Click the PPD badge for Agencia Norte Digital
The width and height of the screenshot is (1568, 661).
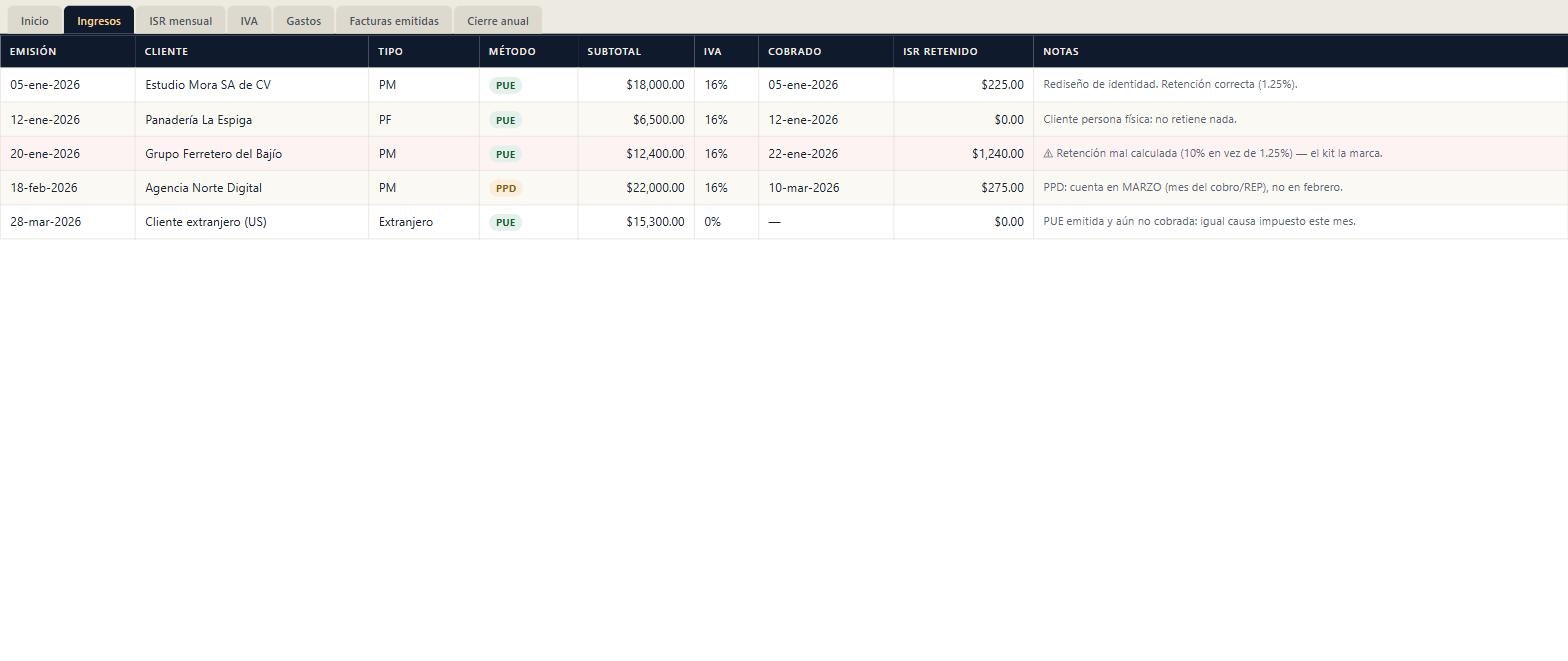click(506, 188)
